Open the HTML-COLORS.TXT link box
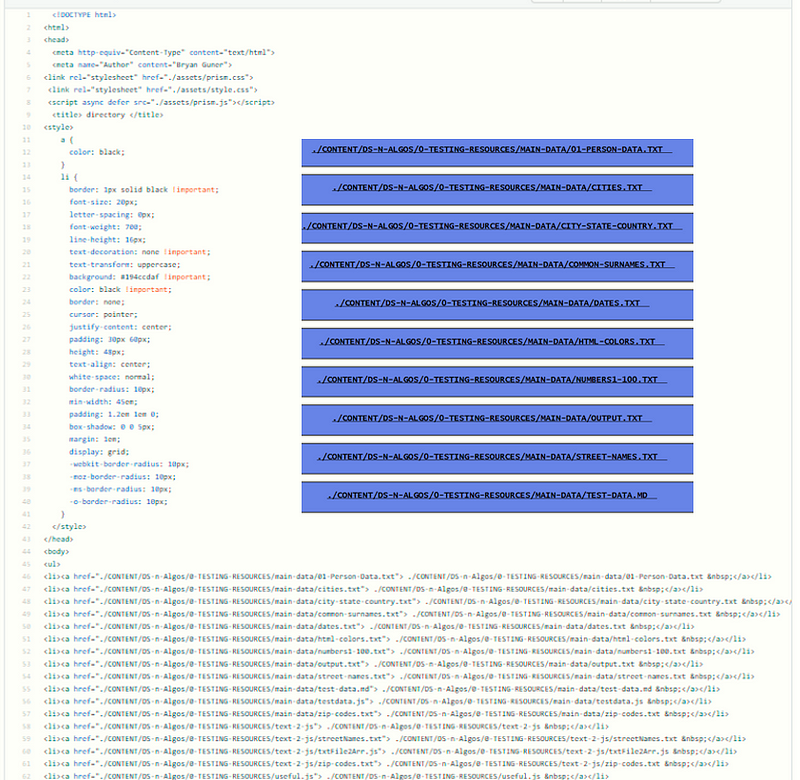 (x=497, y=343)
